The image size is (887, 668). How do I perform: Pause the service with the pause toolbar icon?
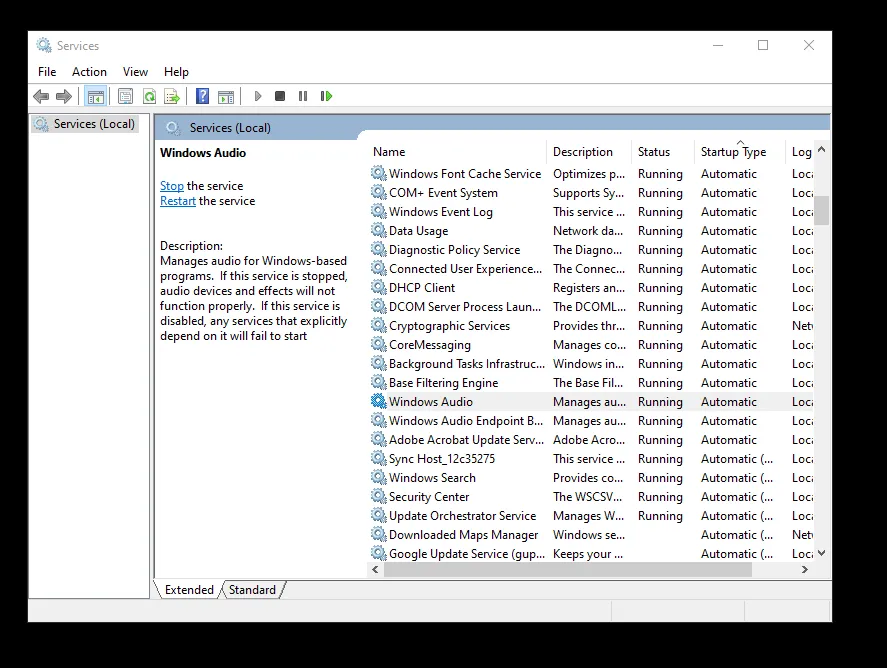(303, 96)
